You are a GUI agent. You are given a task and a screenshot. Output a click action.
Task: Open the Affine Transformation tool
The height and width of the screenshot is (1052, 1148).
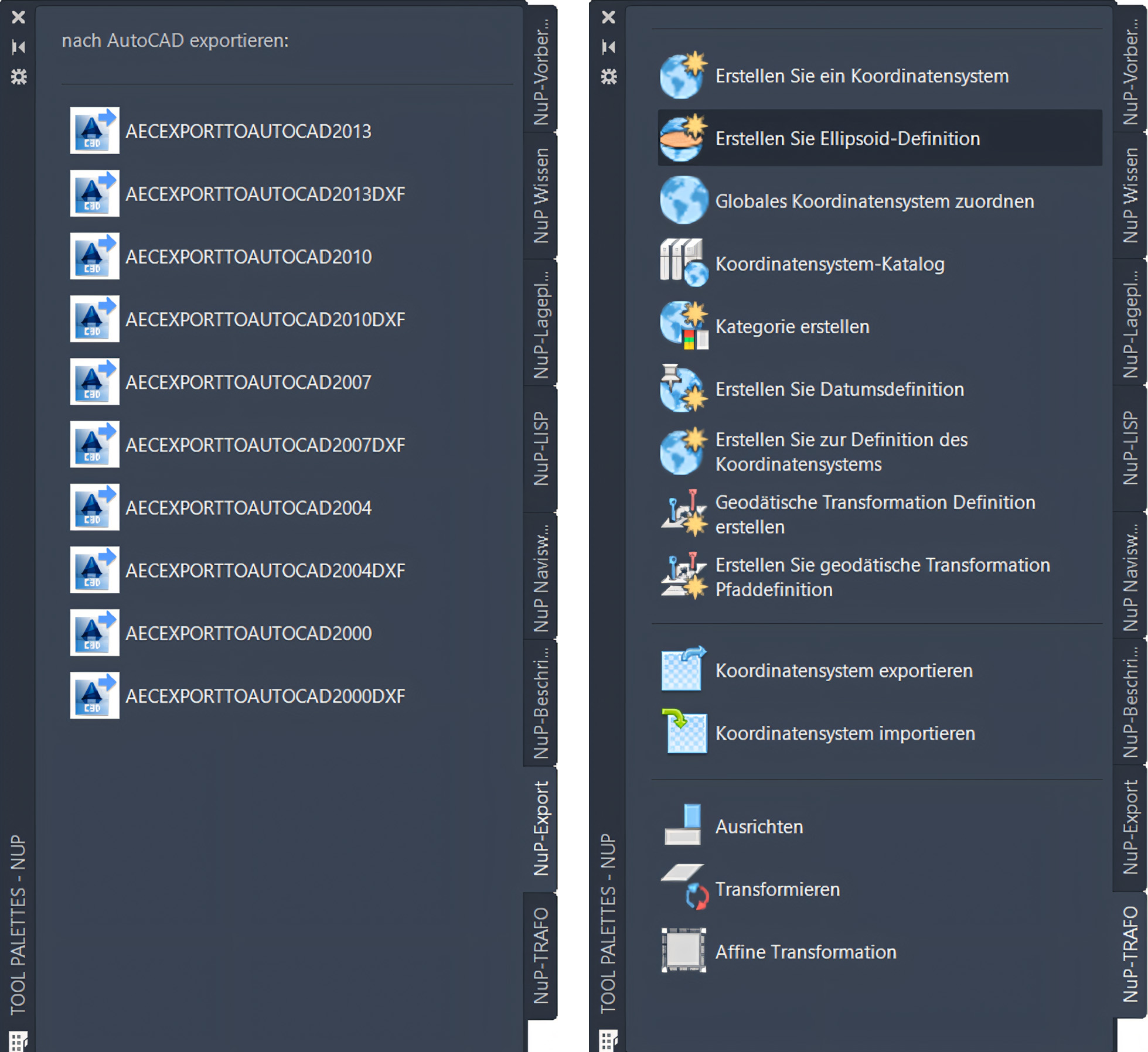(805, 952)
